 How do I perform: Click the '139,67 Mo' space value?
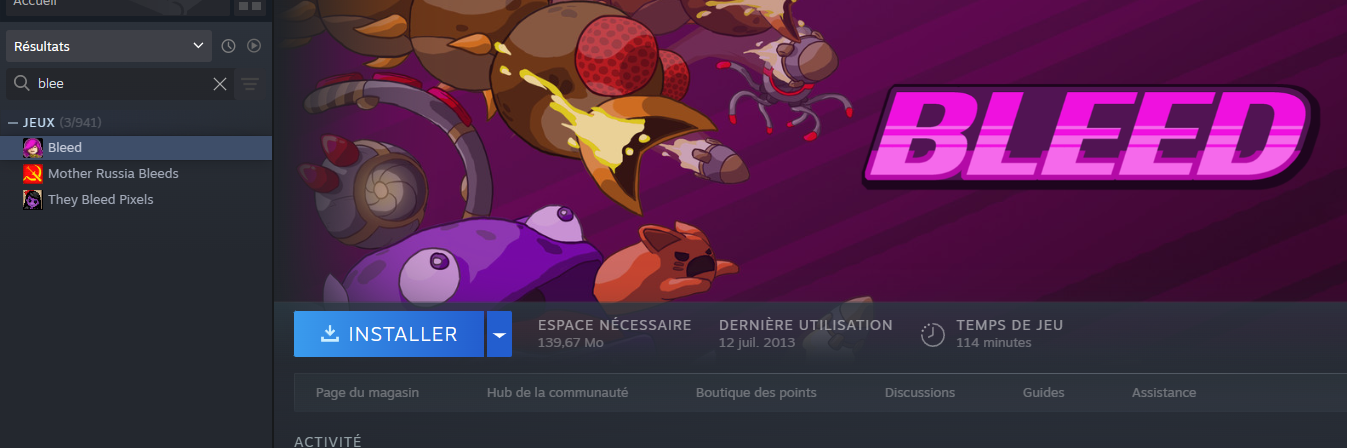point(571,343)
